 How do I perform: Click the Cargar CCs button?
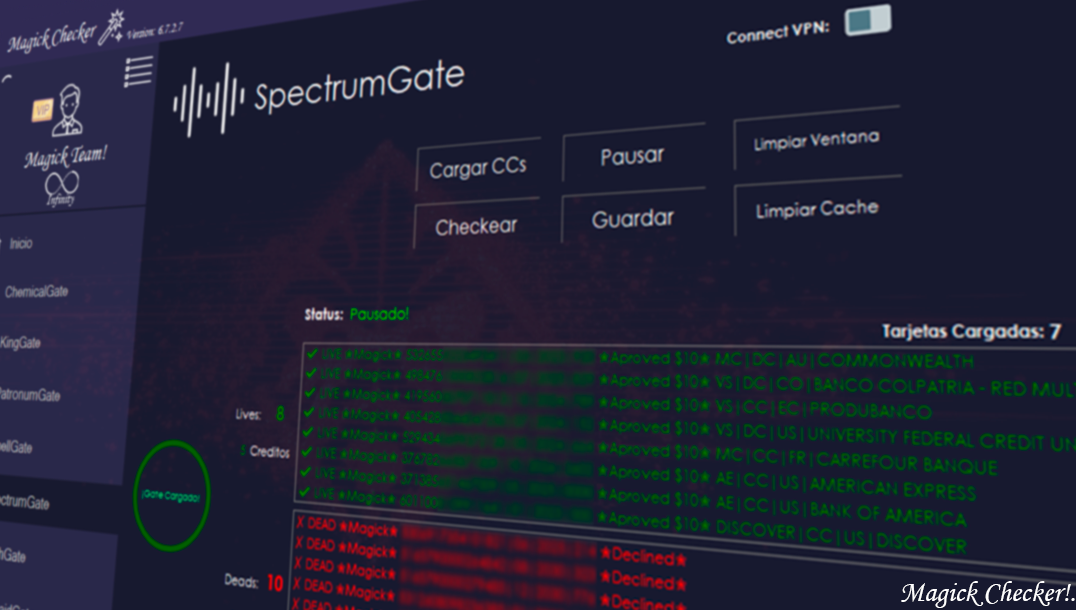click(478, 167)
